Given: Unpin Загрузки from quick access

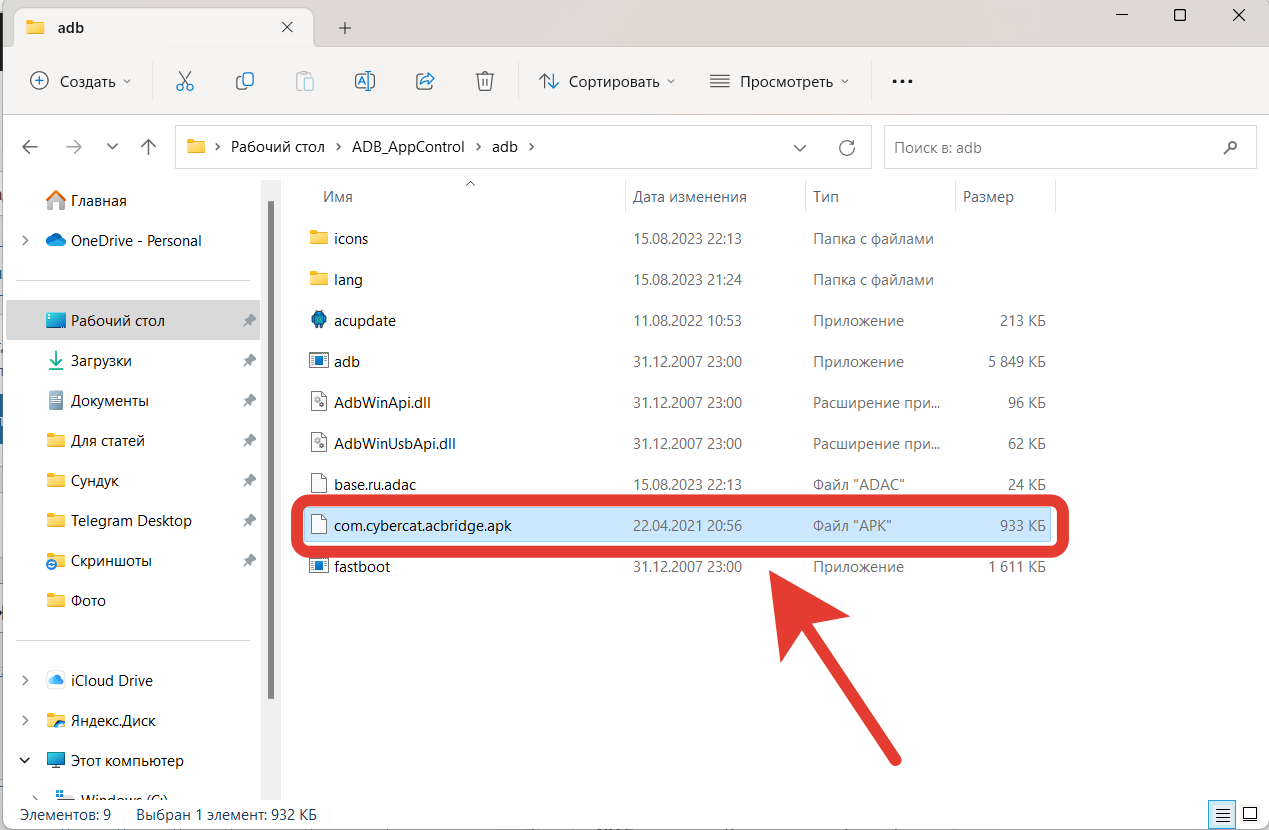Looking at the screenshot, I should (x=249, y=361).
